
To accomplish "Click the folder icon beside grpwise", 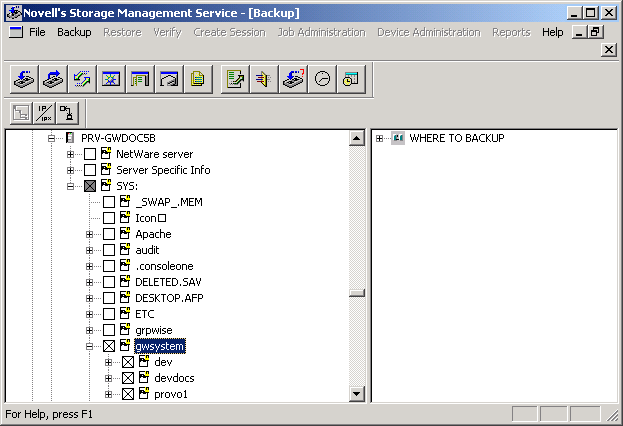I will coord(125,329).
